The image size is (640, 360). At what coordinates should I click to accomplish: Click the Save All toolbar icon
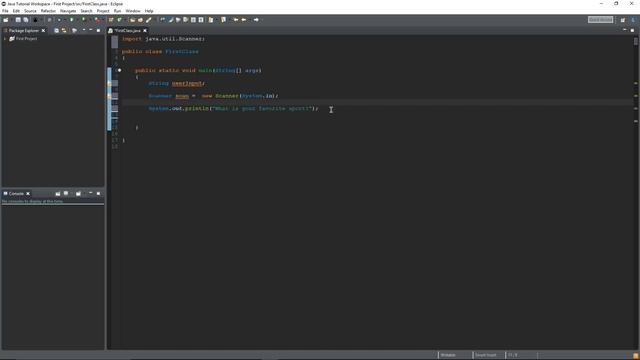26,20
